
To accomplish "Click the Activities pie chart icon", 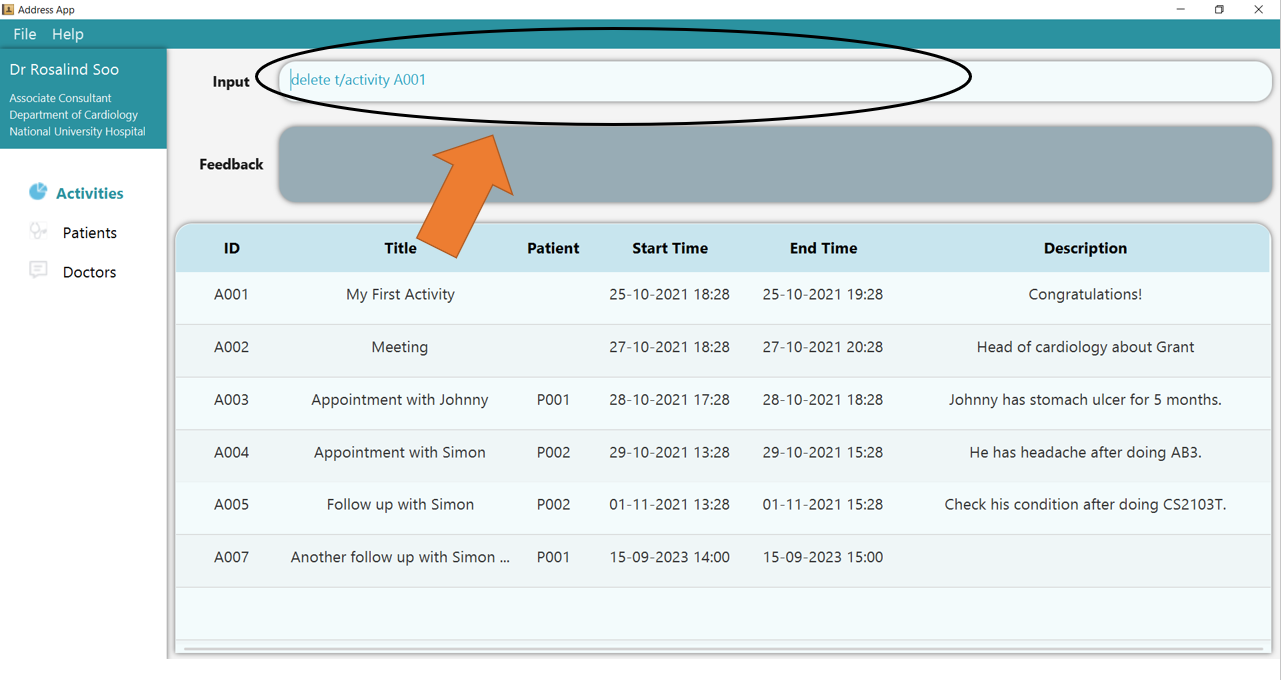I will pos(38,191).
